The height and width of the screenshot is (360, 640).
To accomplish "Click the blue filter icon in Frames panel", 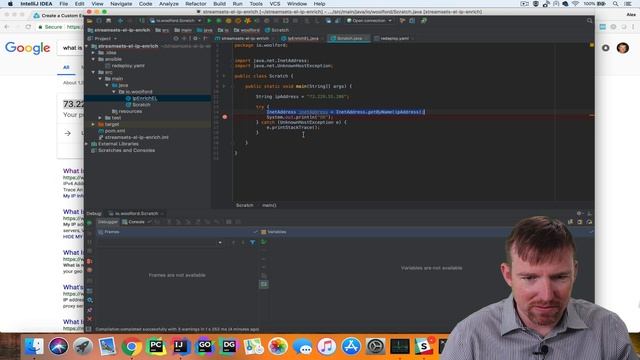I will click(253, 242).
